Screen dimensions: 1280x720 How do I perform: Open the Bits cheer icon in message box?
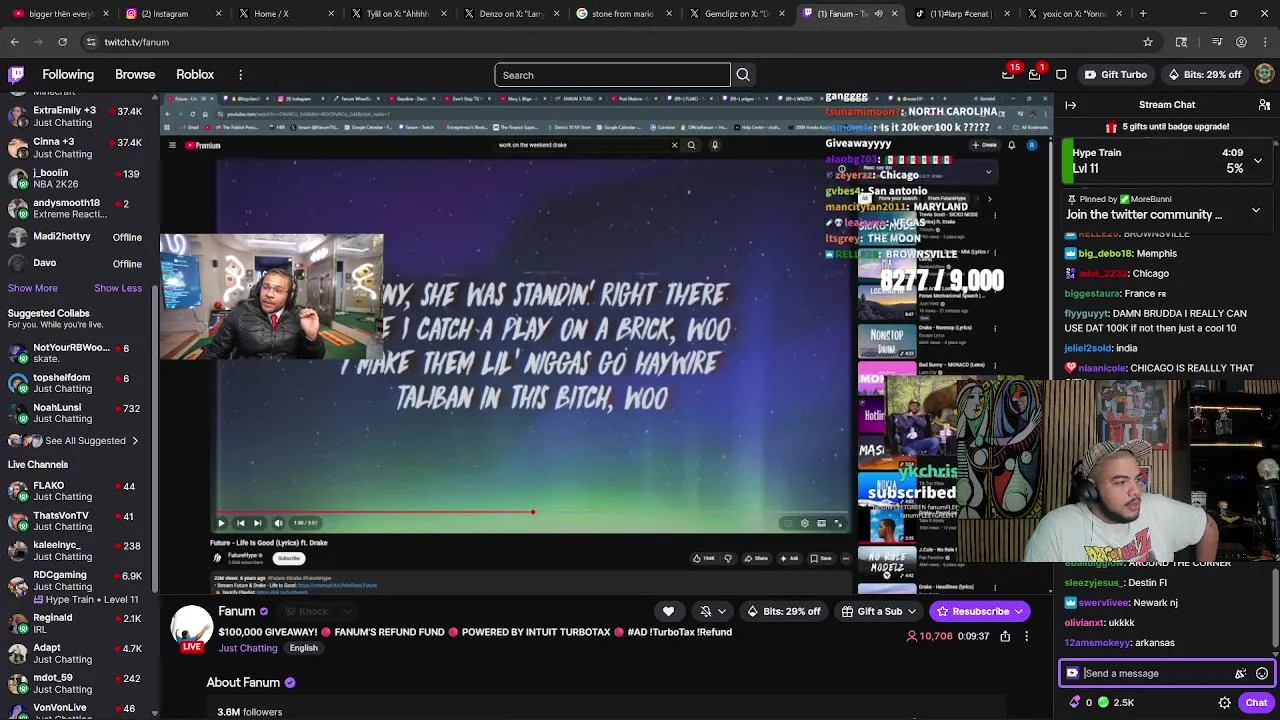tap(1240, 673)
